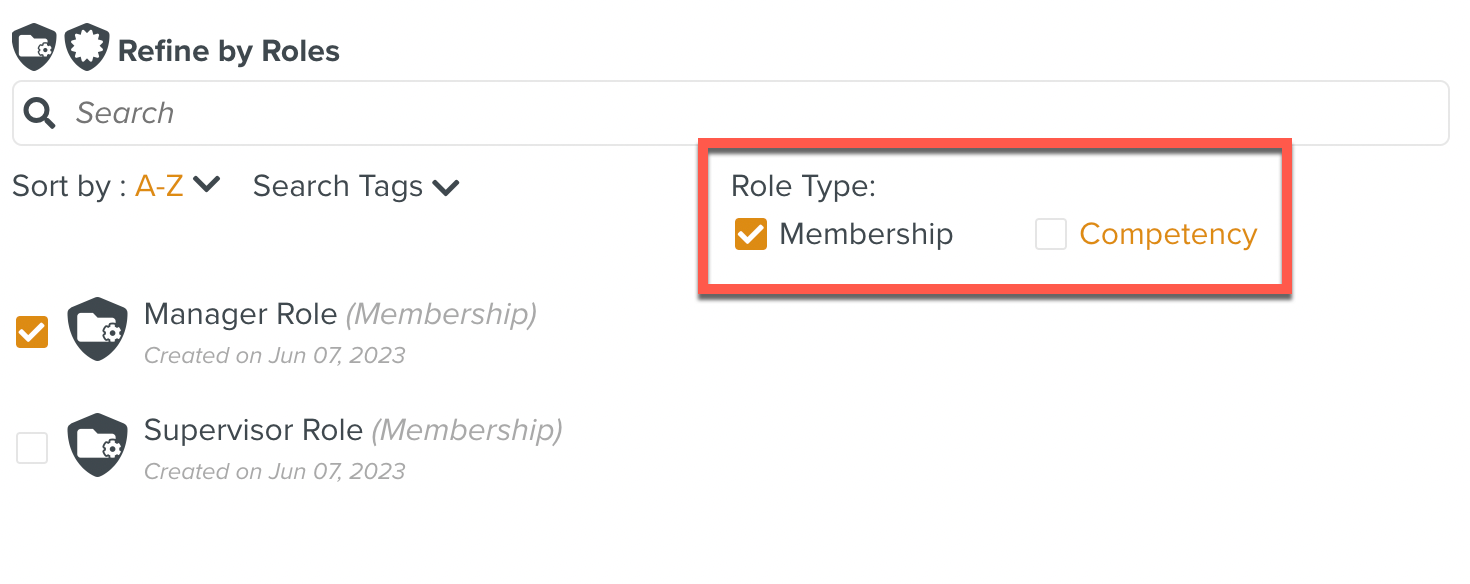Select the Manager Role name
This screenshot has width=1470, height=584.
(x=241, y=314)
